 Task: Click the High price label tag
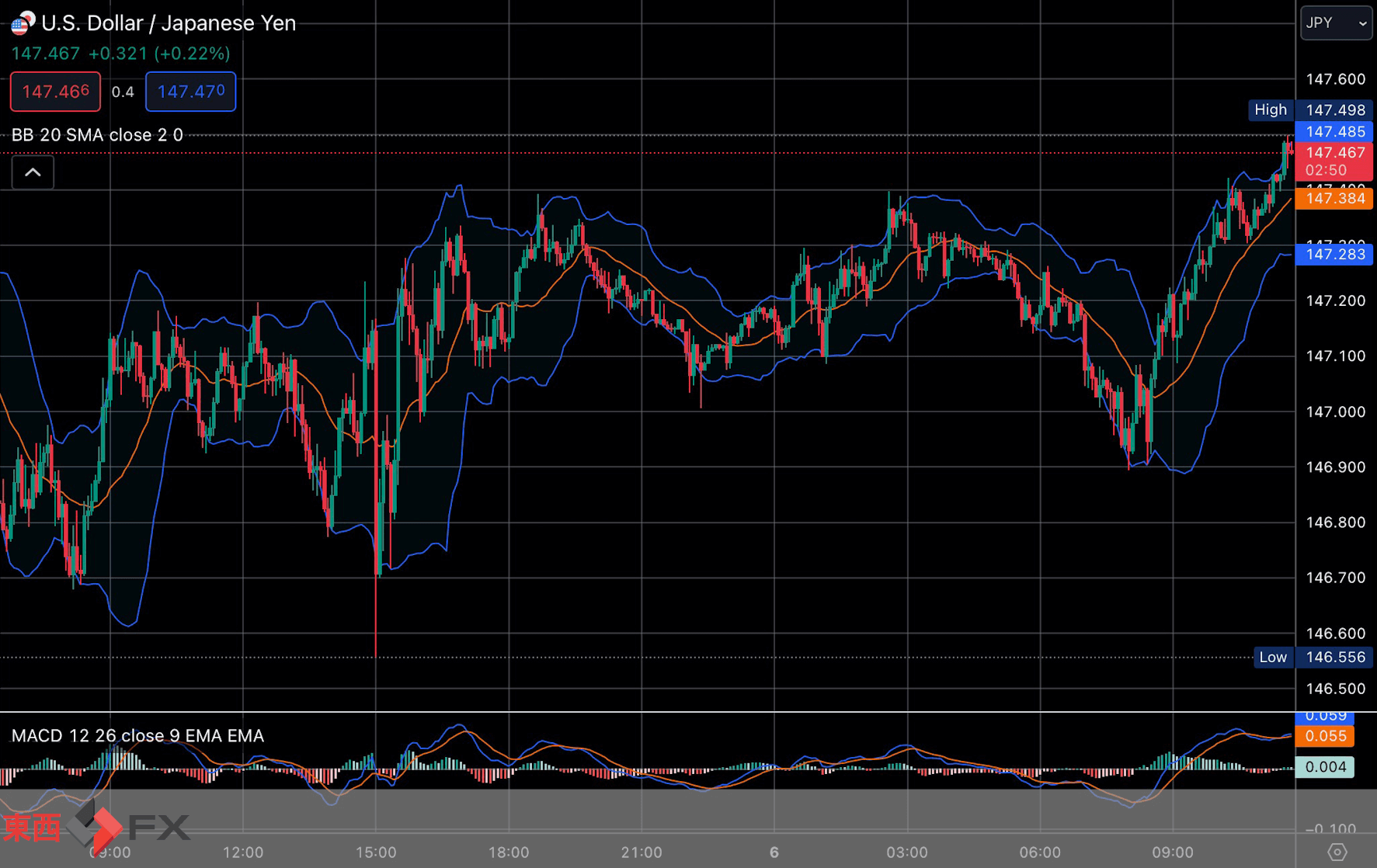click(1270, 110)
